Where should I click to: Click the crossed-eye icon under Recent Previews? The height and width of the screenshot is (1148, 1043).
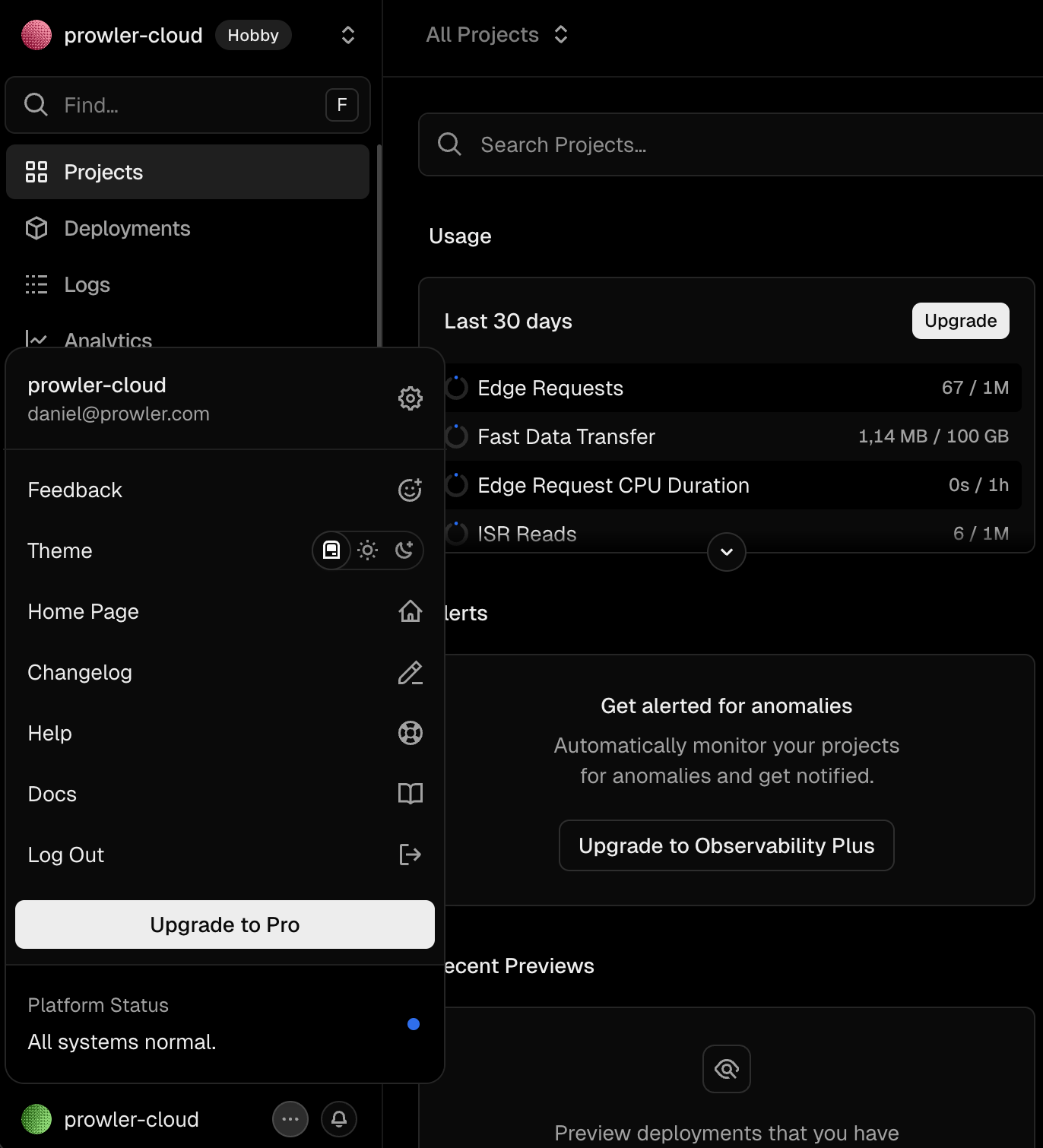727,1069
